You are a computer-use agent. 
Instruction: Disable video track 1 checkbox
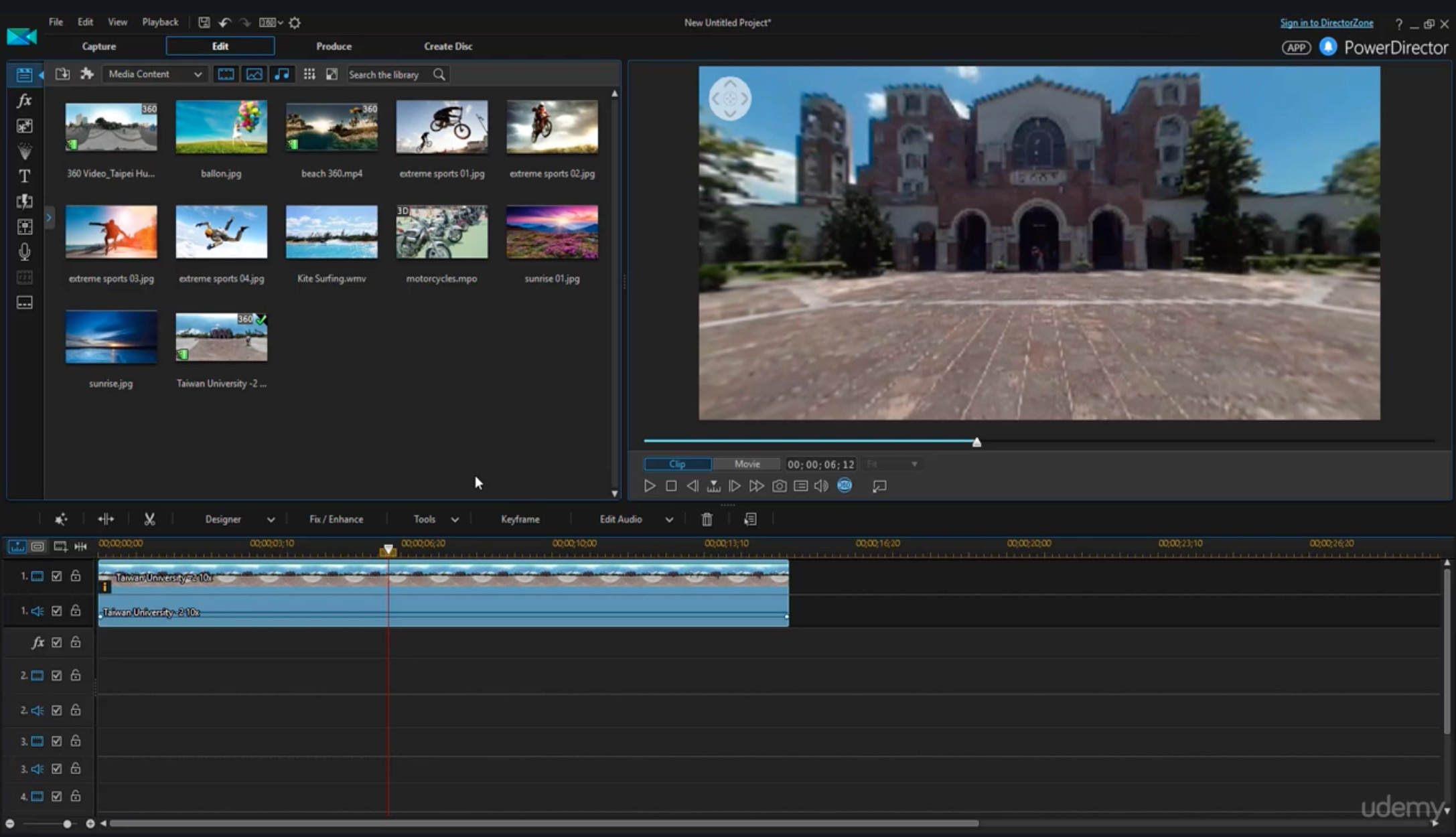[57, 576]
